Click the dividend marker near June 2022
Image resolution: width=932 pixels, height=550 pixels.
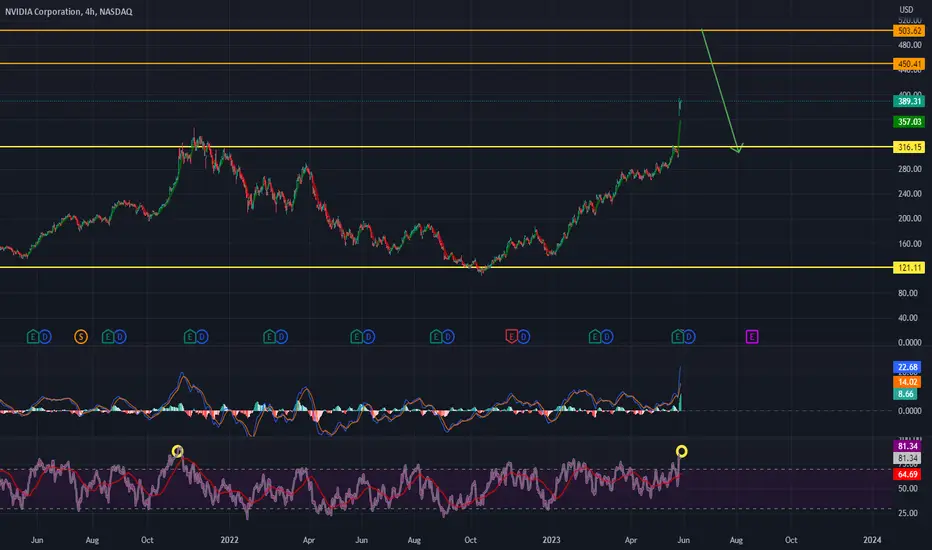coord(369,337)
